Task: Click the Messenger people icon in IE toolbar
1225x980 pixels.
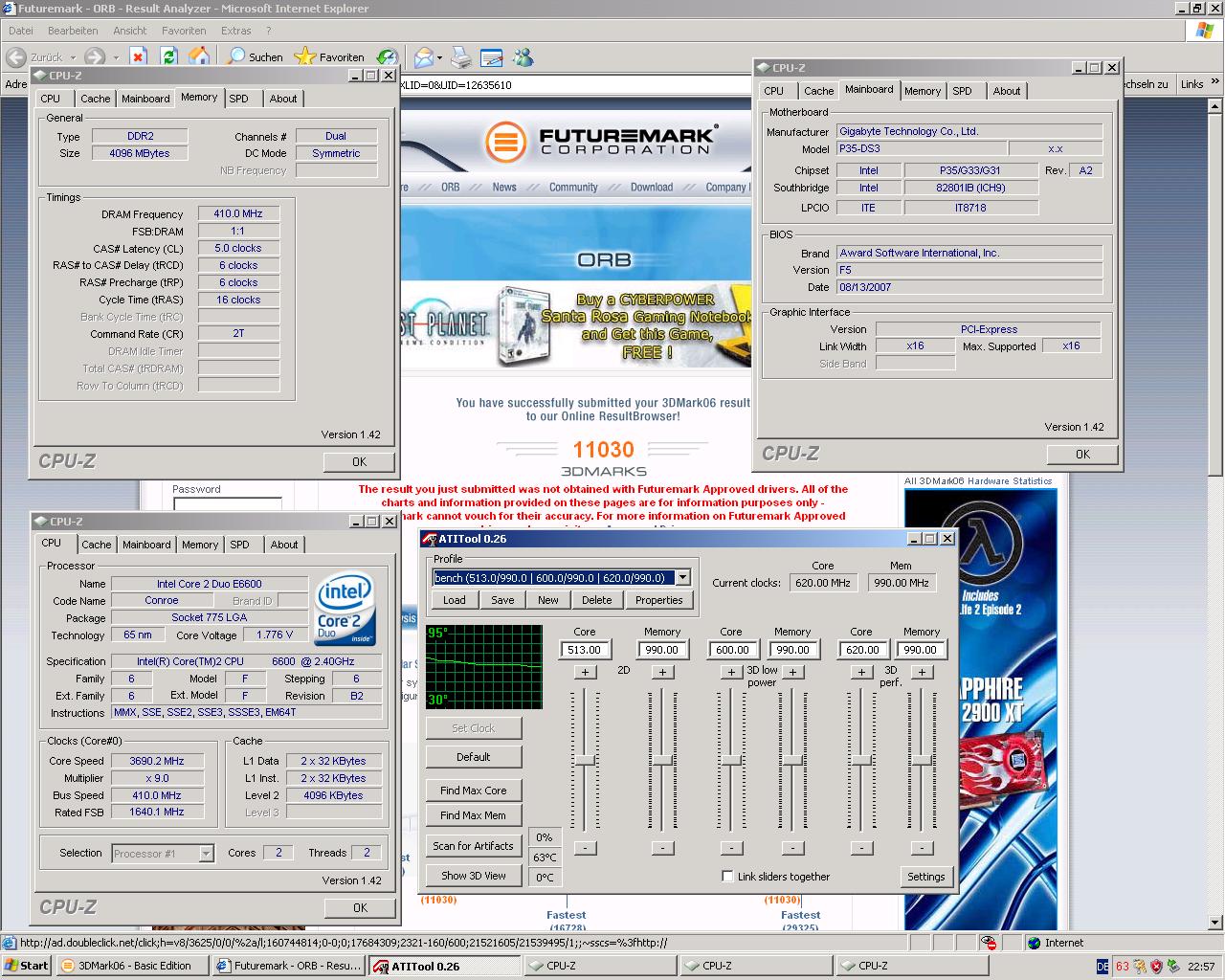Action: [x=523, y=57]
